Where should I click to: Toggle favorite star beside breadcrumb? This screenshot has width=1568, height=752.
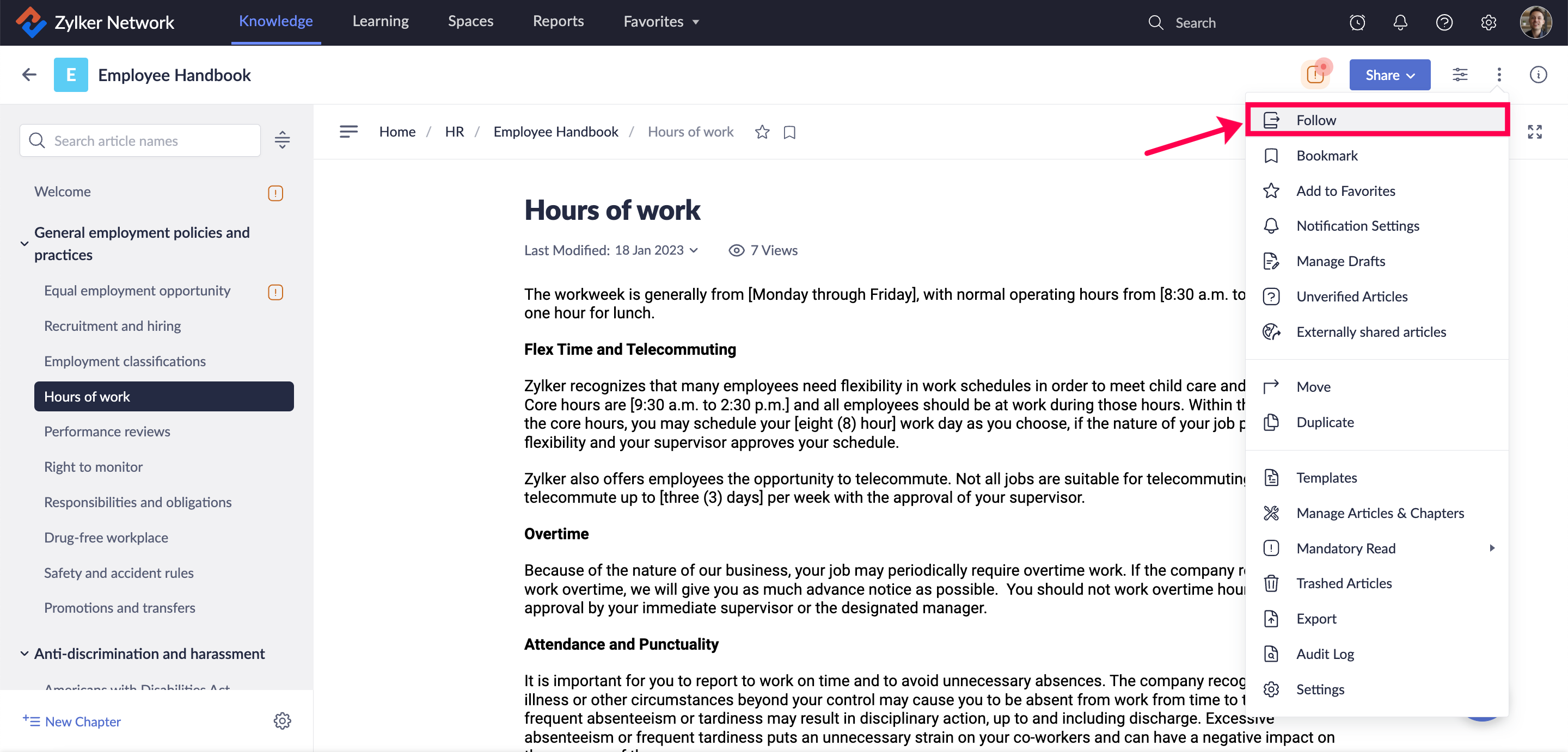point(762,132)
